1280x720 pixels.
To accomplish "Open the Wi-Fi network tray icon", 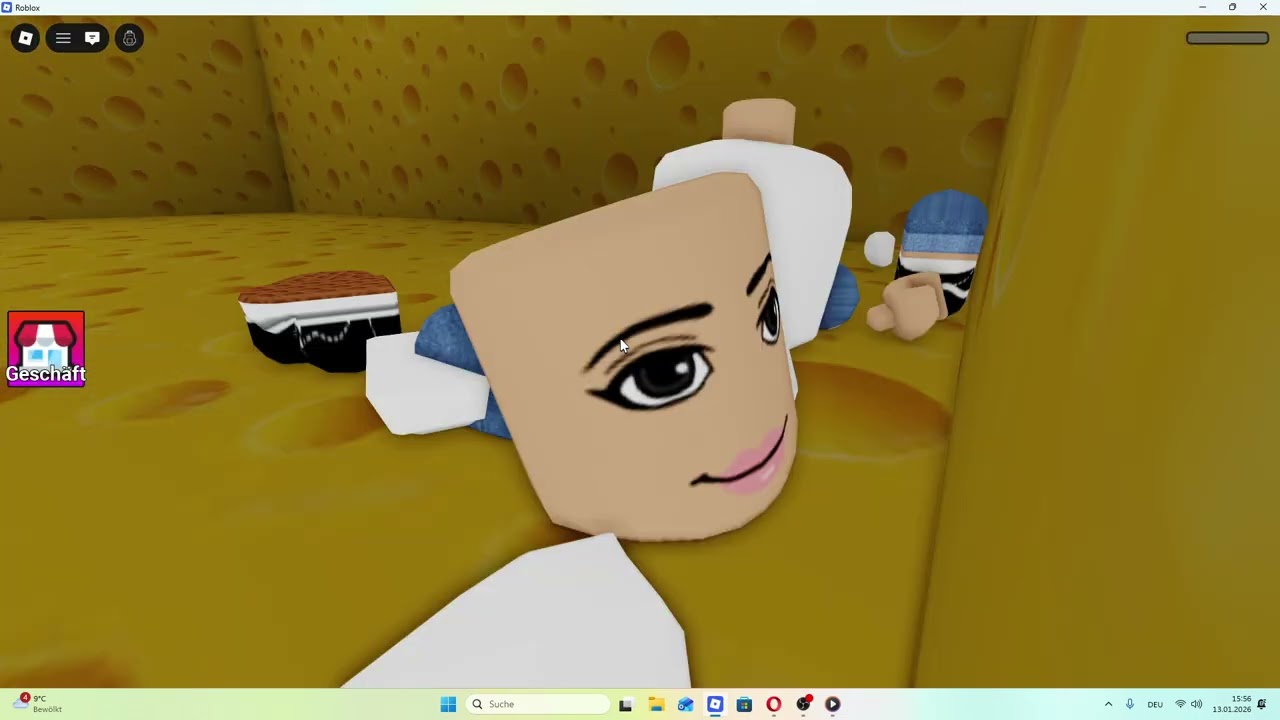I will point(1180,704).
